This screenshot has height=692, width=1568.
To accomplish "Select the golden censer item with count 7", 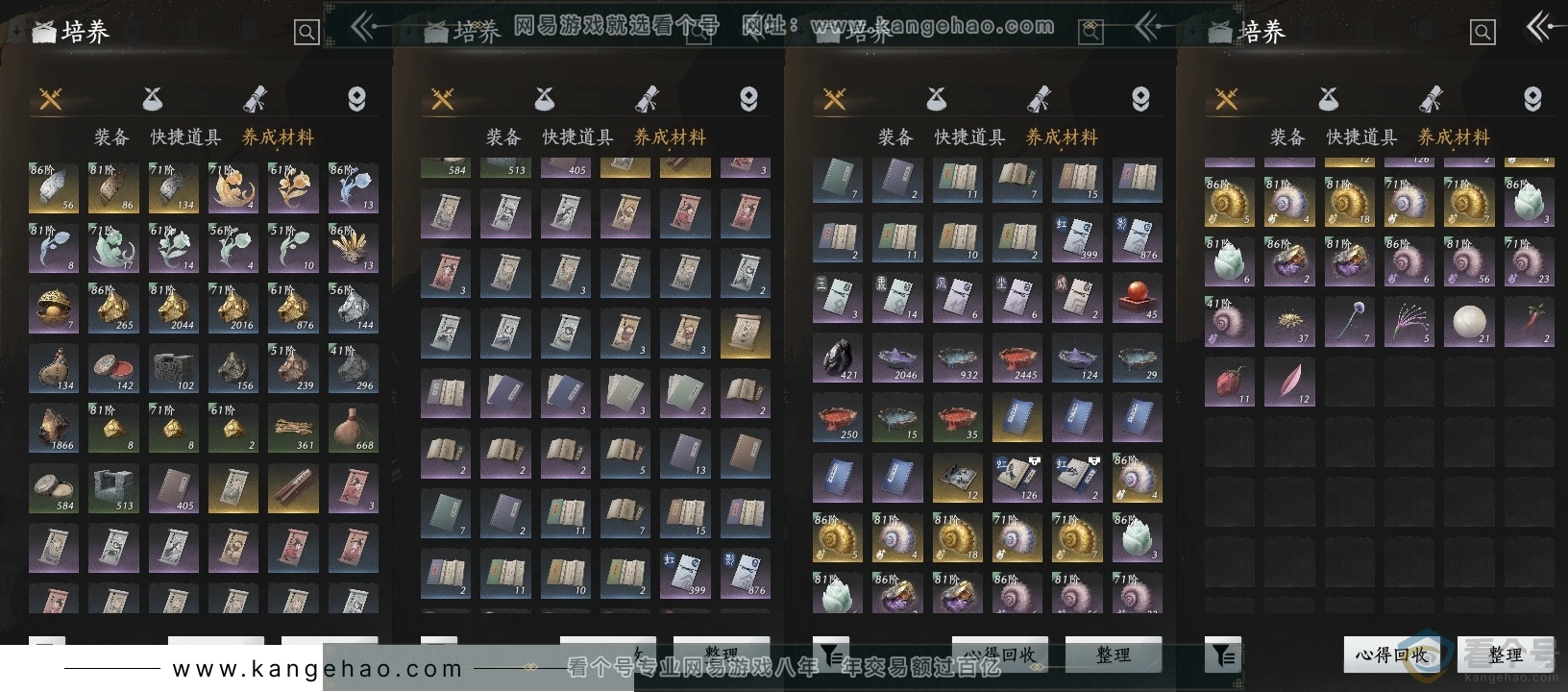I will [x=55, y=308].
